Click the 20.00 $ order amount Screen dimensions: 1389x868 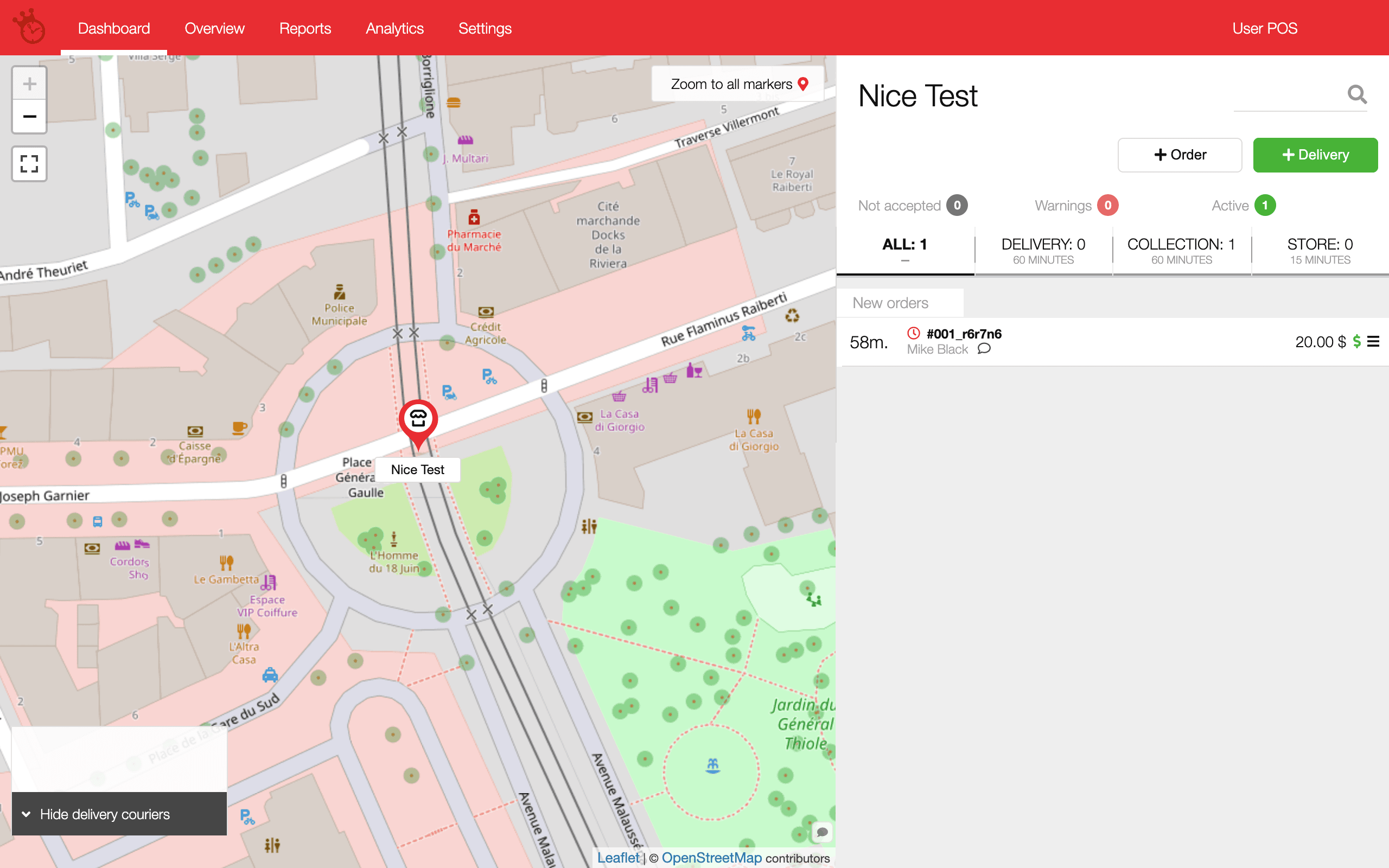click(1320, 342)
